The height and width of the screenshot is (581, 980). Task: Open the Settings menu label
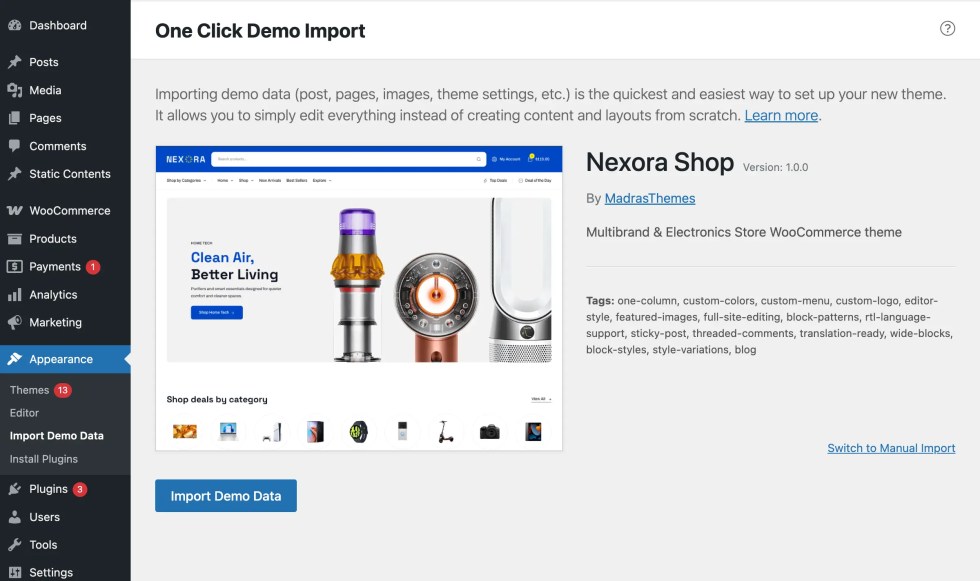tap(51, 572)
